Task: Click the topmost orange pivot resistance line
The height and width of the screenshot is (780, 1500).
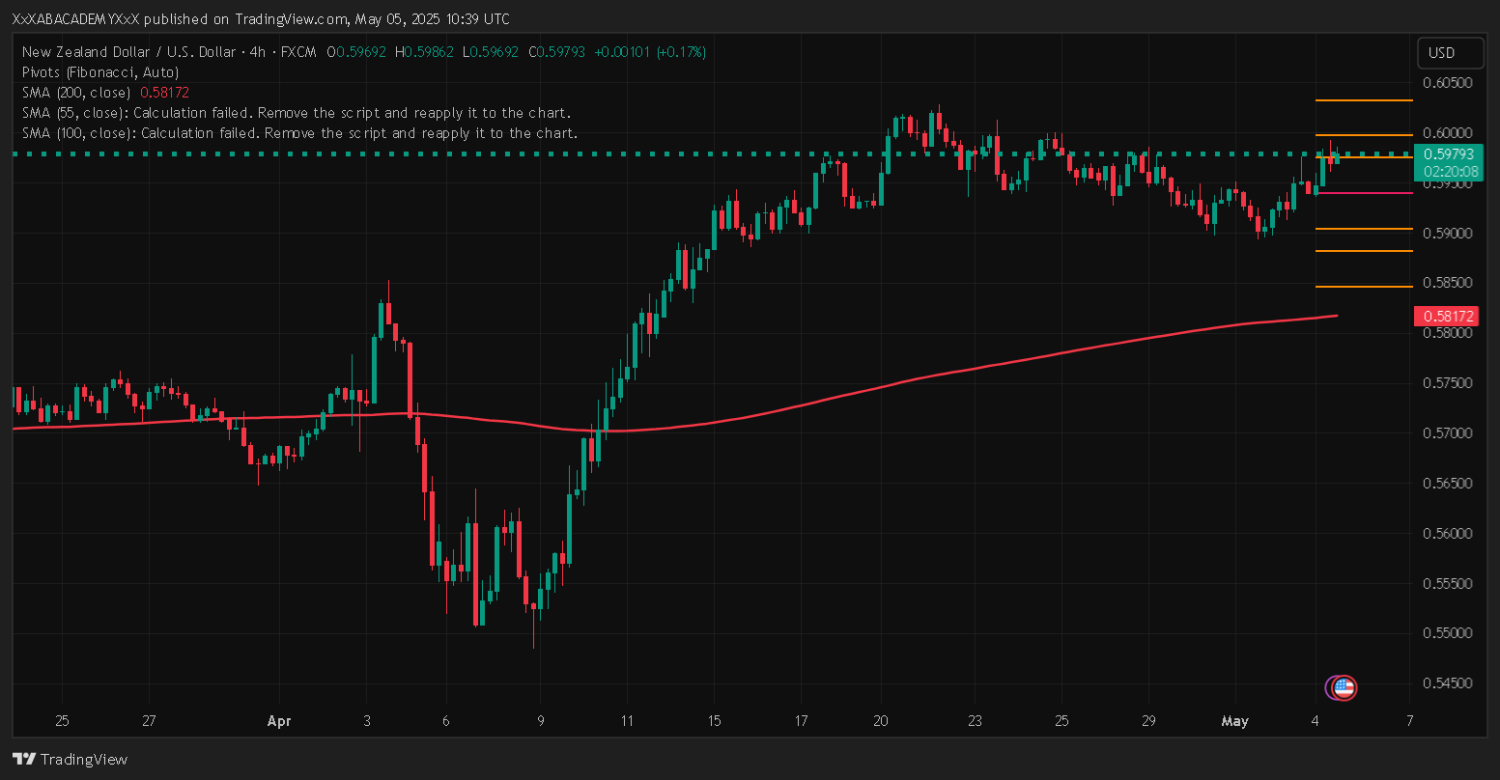Action: [1362, 100]
